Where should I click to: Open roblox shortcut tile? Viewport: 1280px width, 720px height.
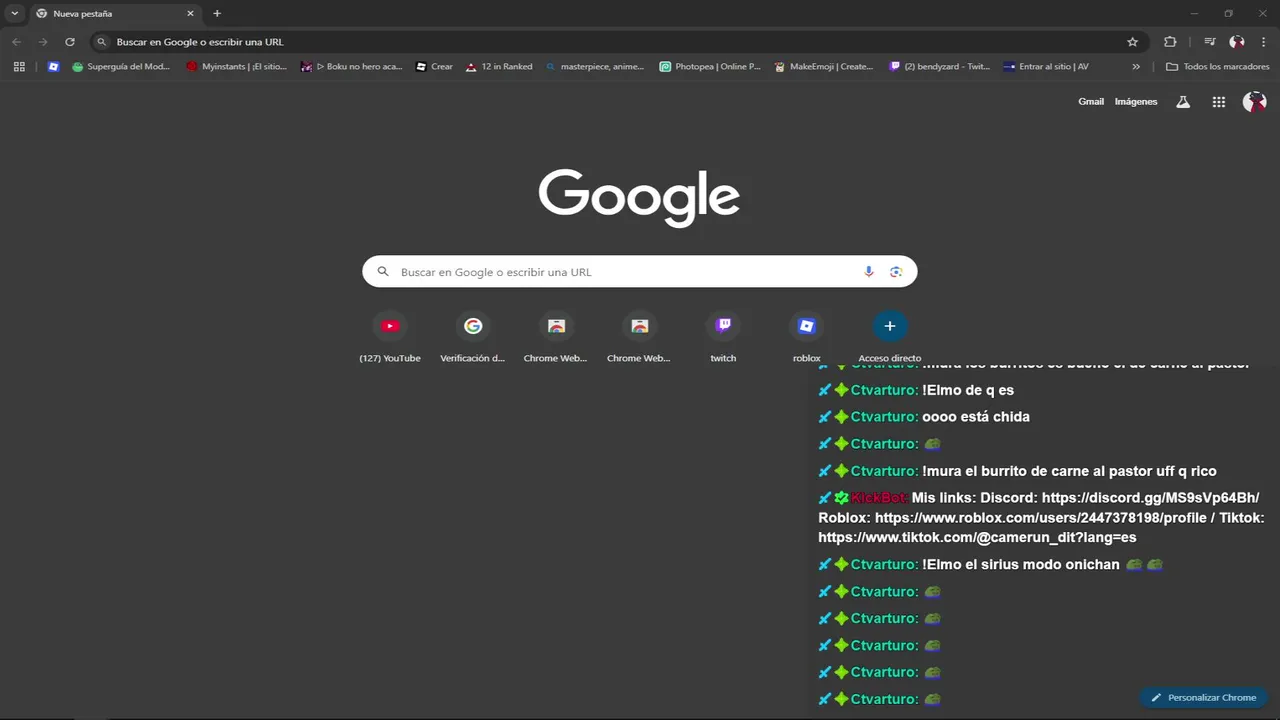[x=806, y=337]
